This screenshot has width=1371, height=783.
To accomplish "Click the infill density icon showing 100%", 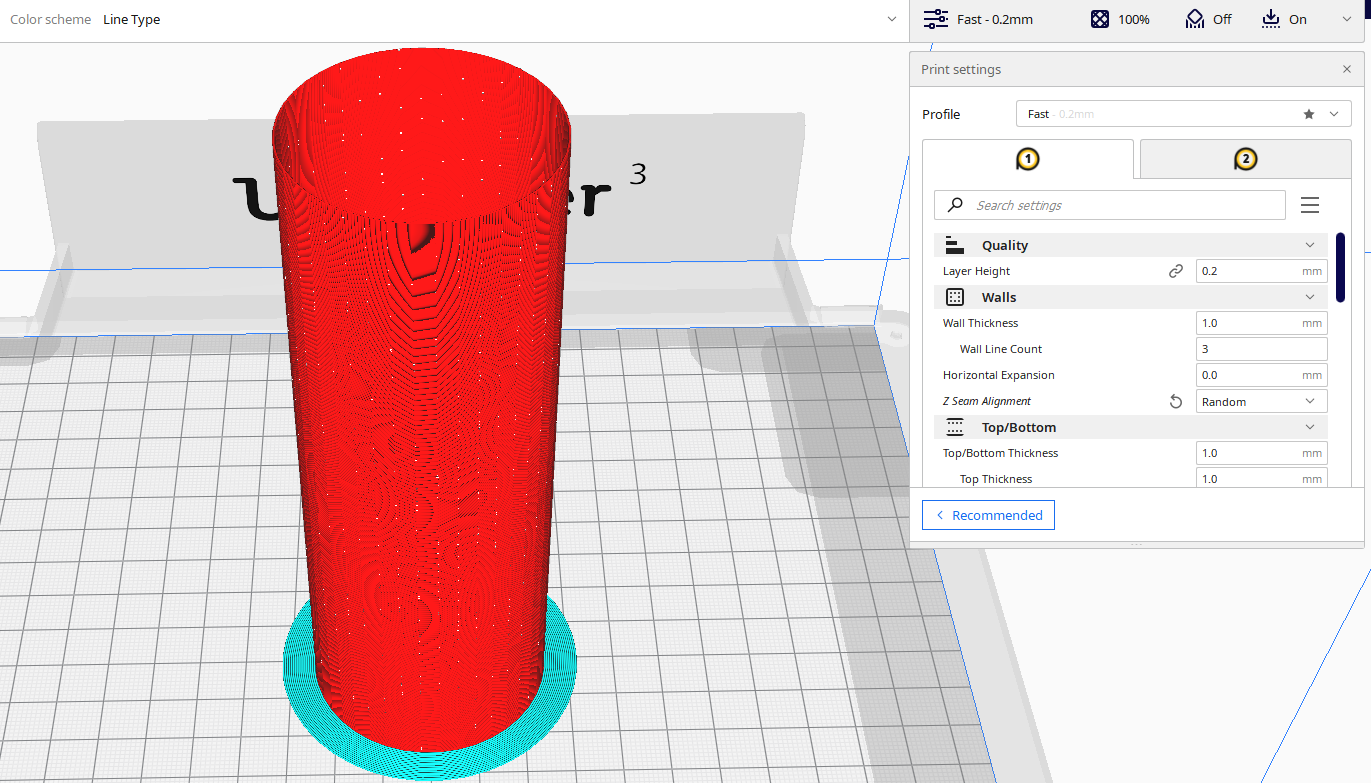I will (1100, 19).
